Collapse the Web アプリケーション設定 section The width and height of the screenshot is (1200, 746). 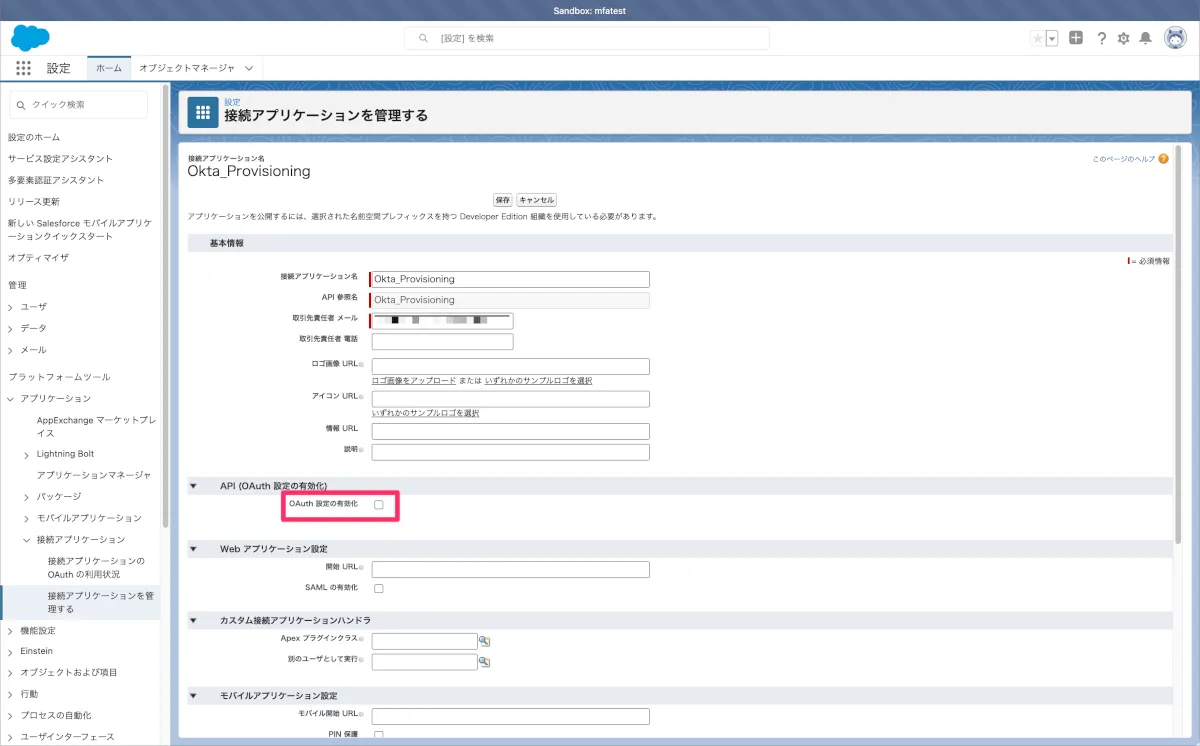point(193,549)
